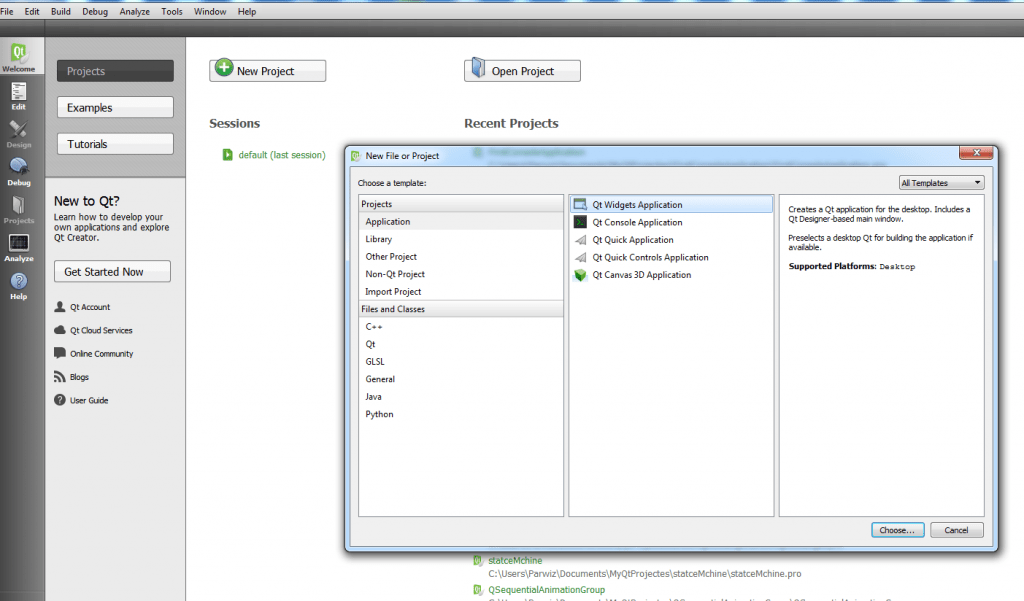Open the statceMchine recent project
This screenshot has height=601, width=1024.
click(x=516, y=560)
